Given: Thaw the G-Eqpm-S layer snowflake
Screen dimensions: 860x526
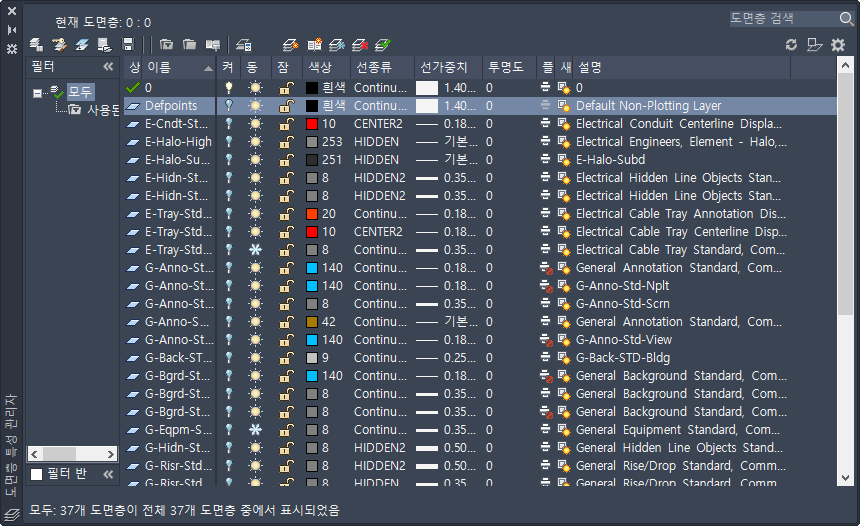Looking at the screenshot, I should (256, 430).
